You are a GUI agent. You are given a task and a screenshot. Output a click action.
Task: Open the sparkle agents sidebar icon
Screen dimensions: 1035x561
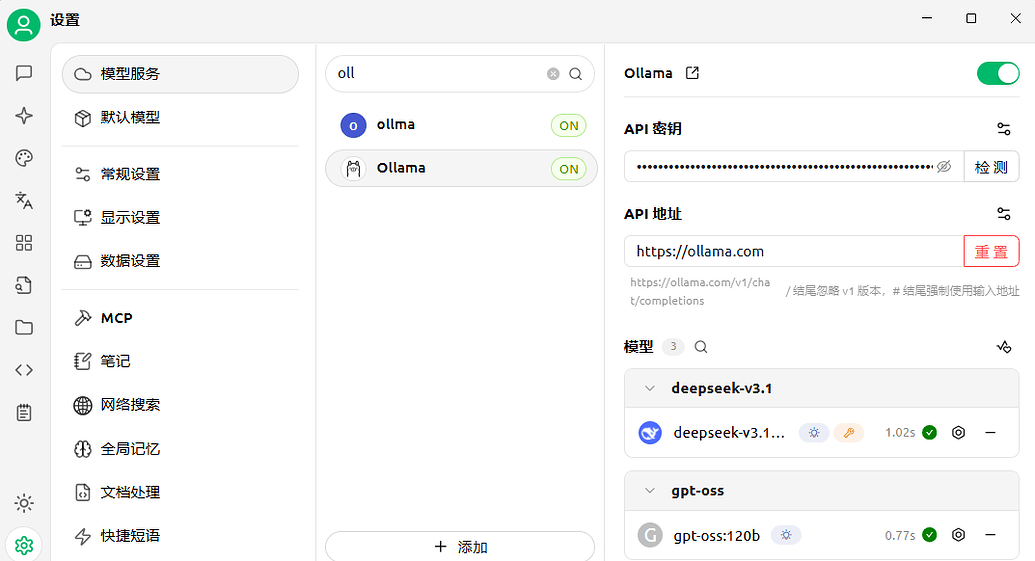tap(24, 116)
